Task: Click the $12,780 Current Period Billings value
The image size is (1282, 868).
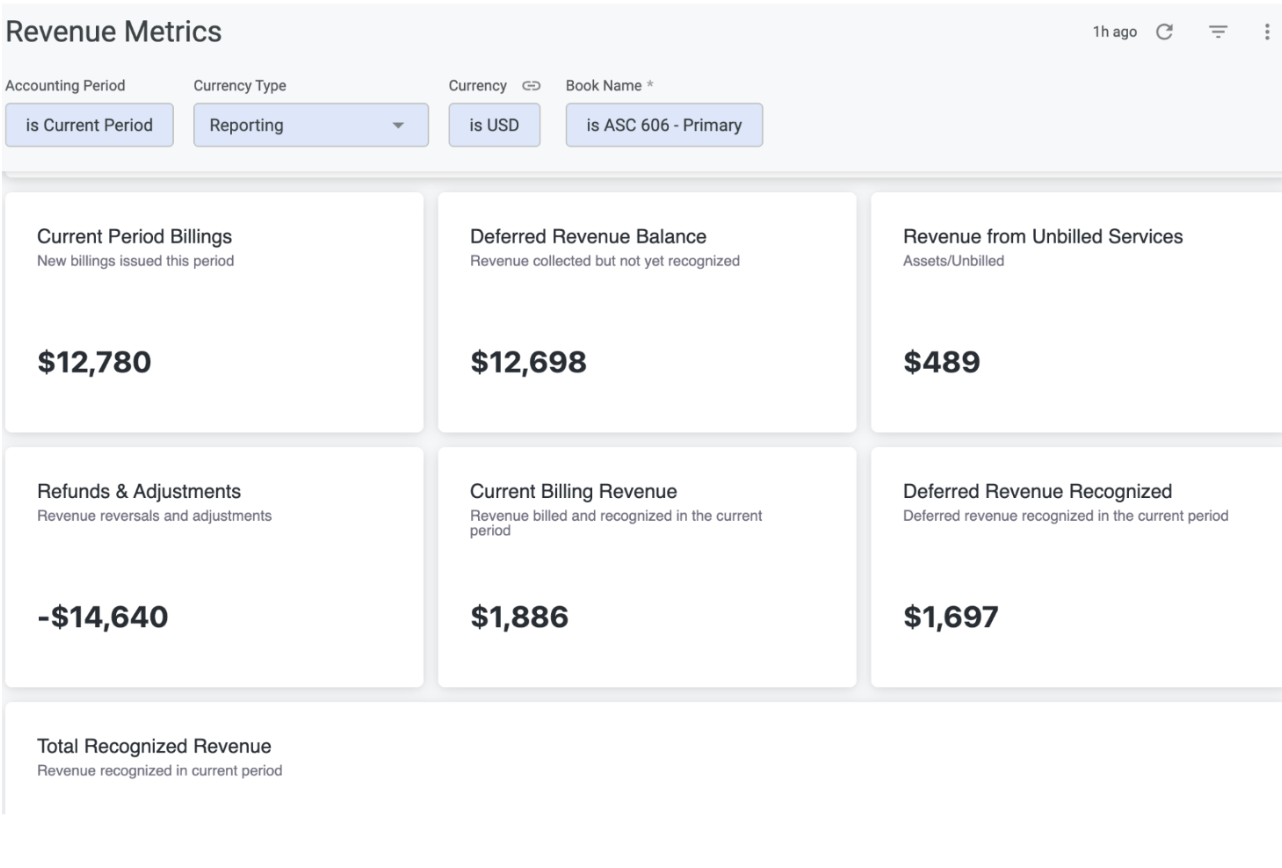Action: [x=94, y=363]
